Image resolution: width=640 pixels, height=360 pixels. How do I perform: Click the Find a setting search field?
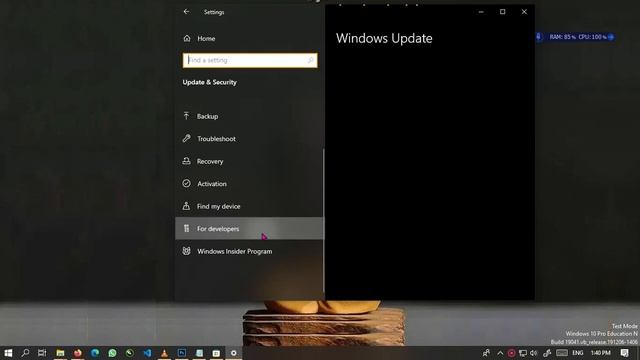tap(250, 60)
